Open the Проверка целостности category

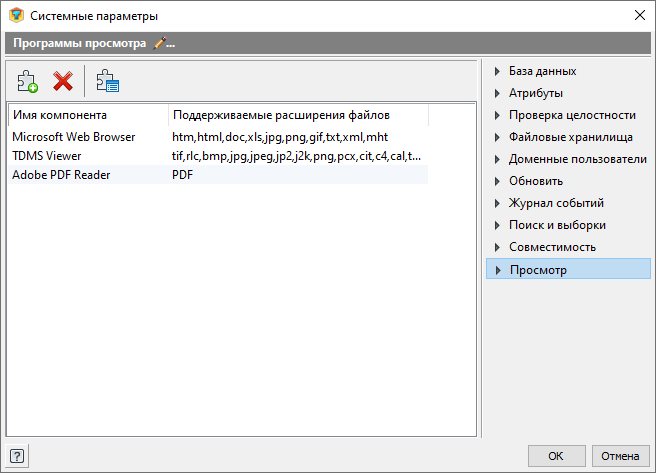pyautogui.click(x=572, y=115)
